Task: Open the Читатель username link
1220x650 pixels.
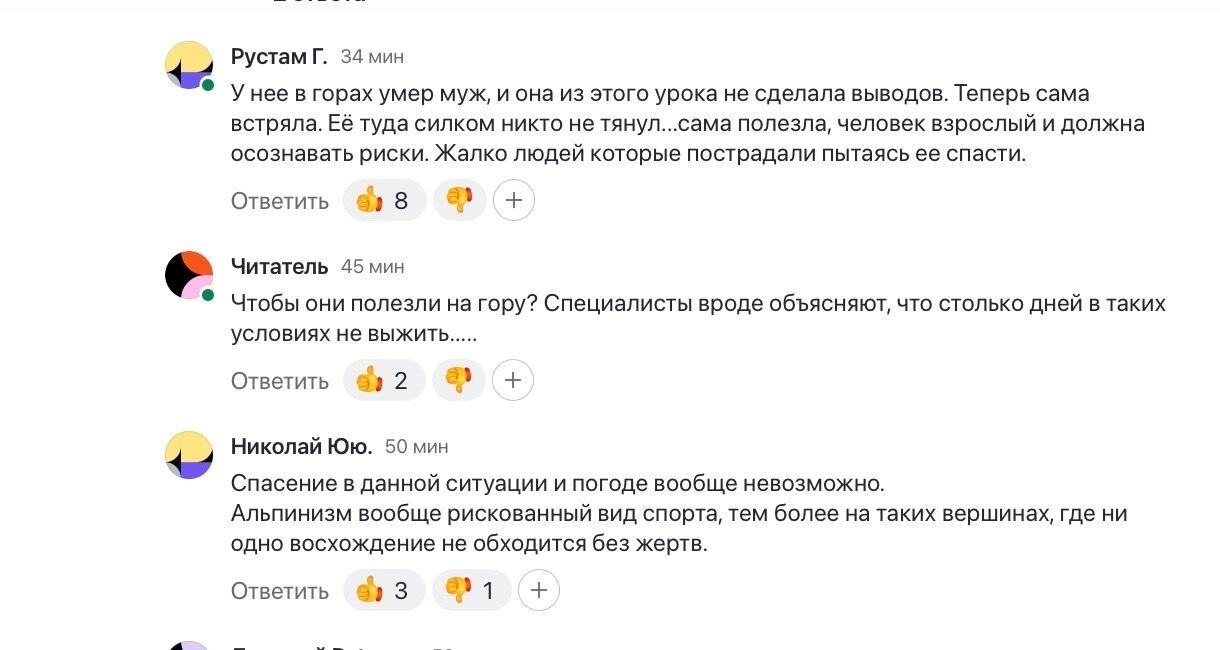Action: tap(279, 266)
